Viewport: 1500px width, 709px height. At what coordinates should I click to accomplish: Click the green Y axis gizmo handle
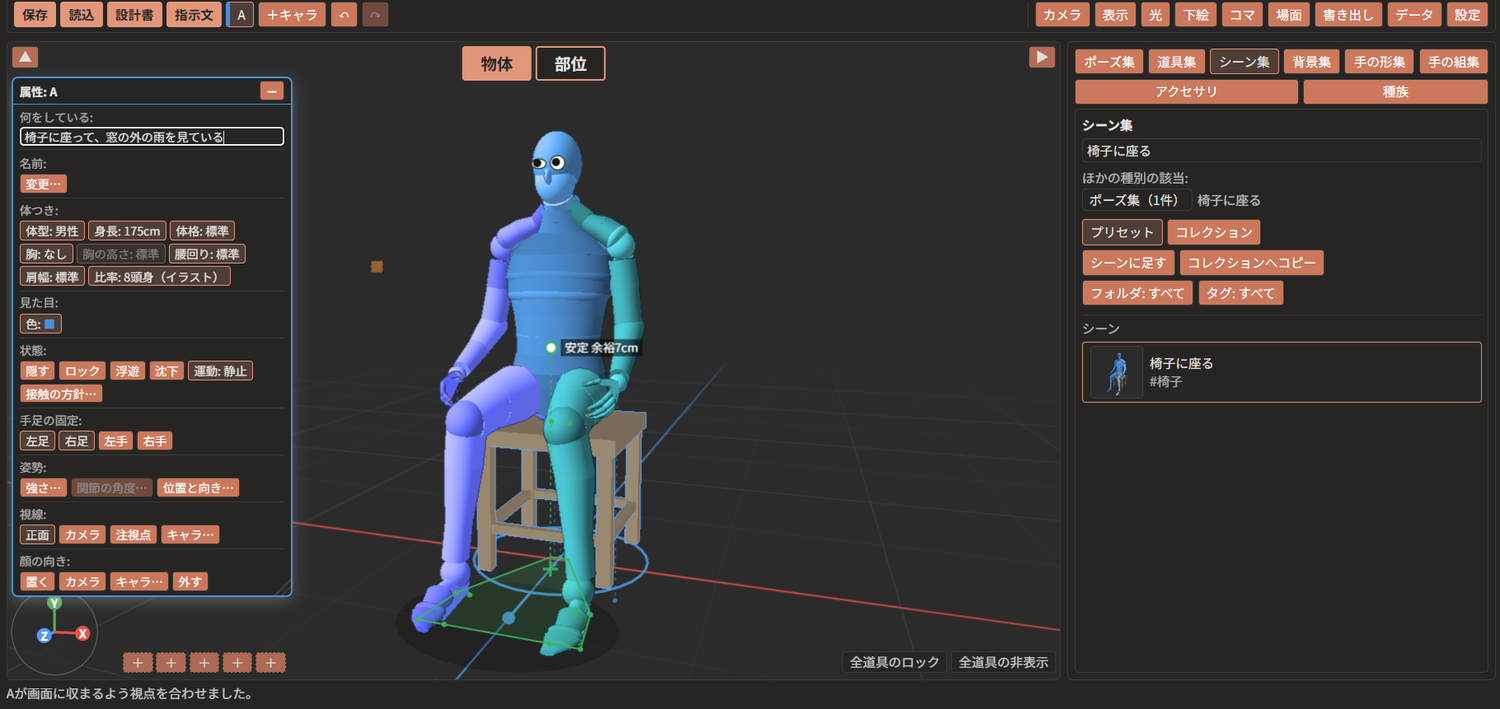pos(55,603)
